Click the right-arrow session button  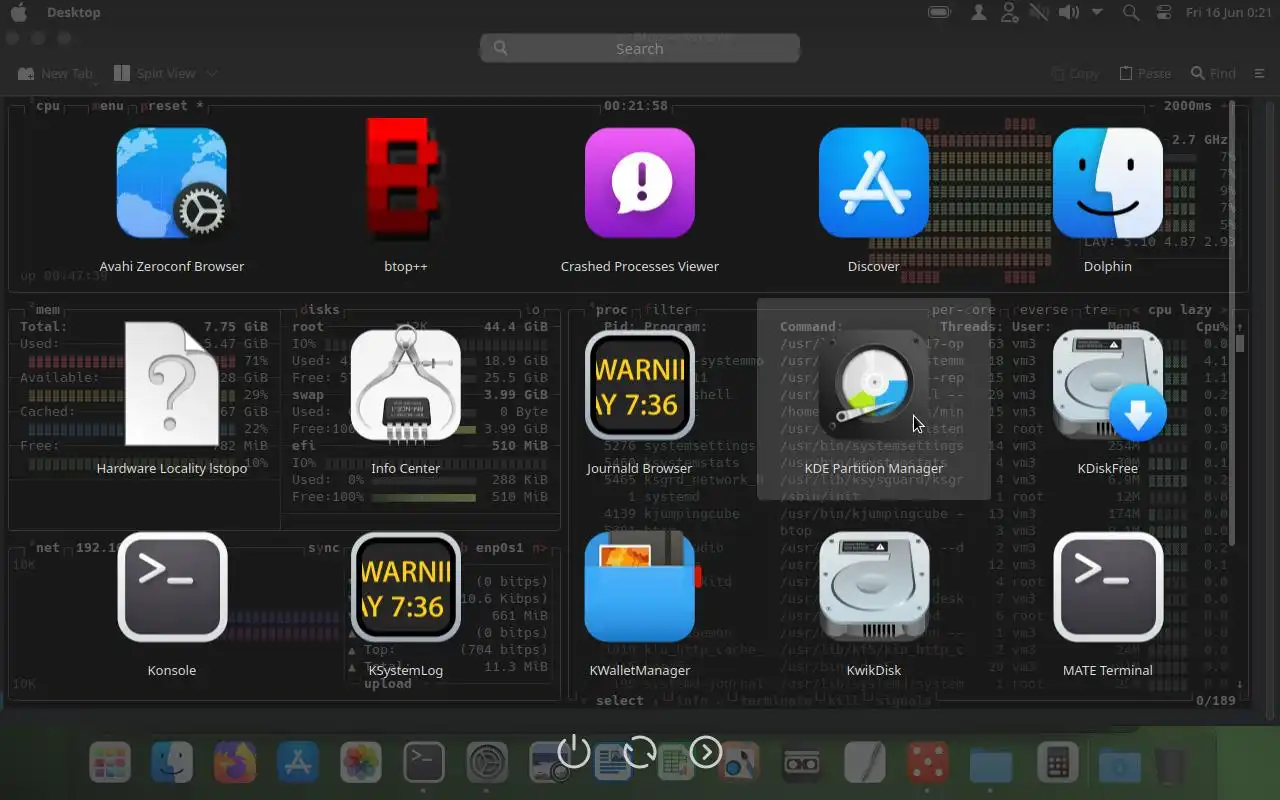(706, 752)
